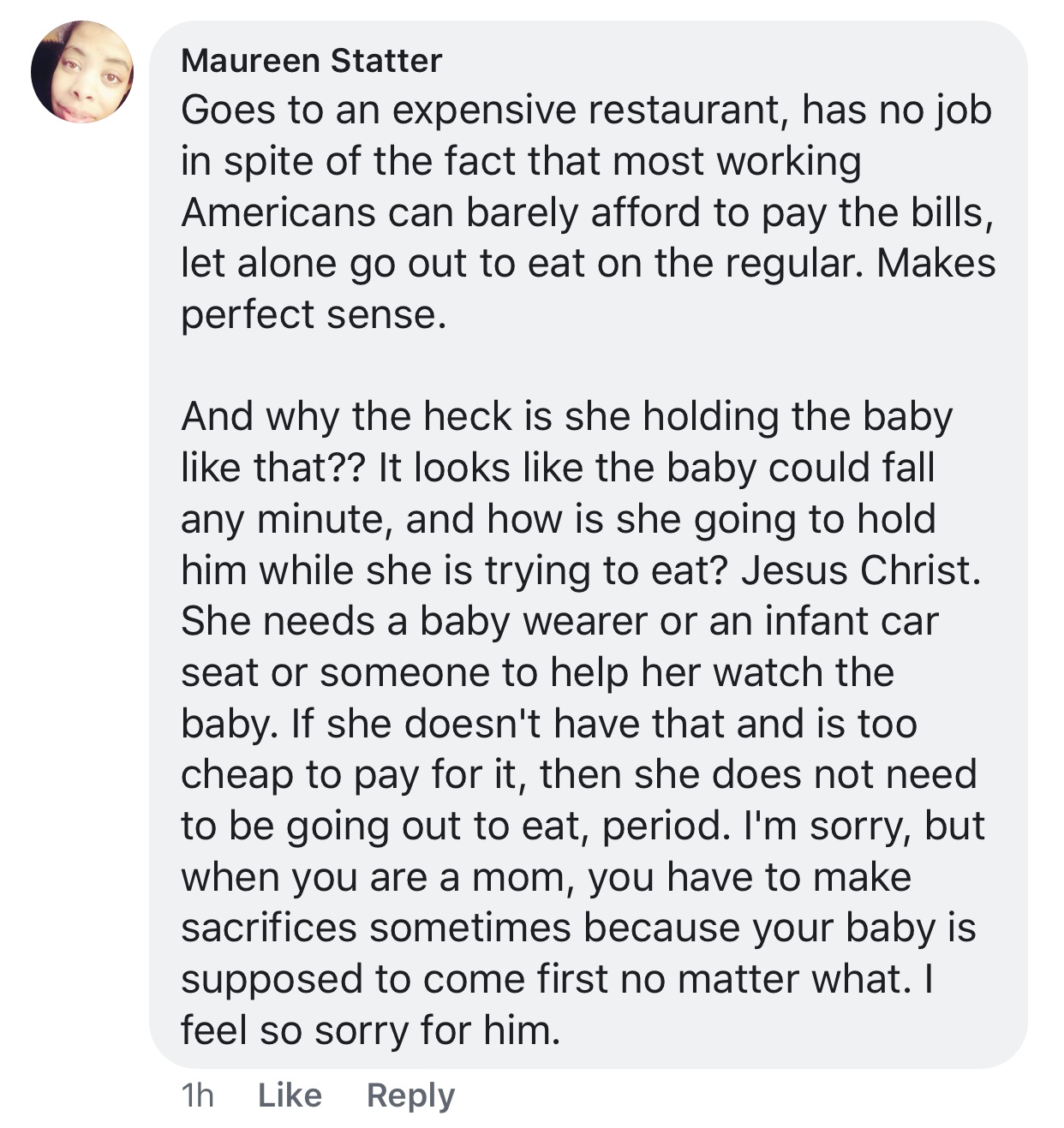Click the line starting "when you are a mom"
1064x1128 pixels.
(x=546, y=876)
